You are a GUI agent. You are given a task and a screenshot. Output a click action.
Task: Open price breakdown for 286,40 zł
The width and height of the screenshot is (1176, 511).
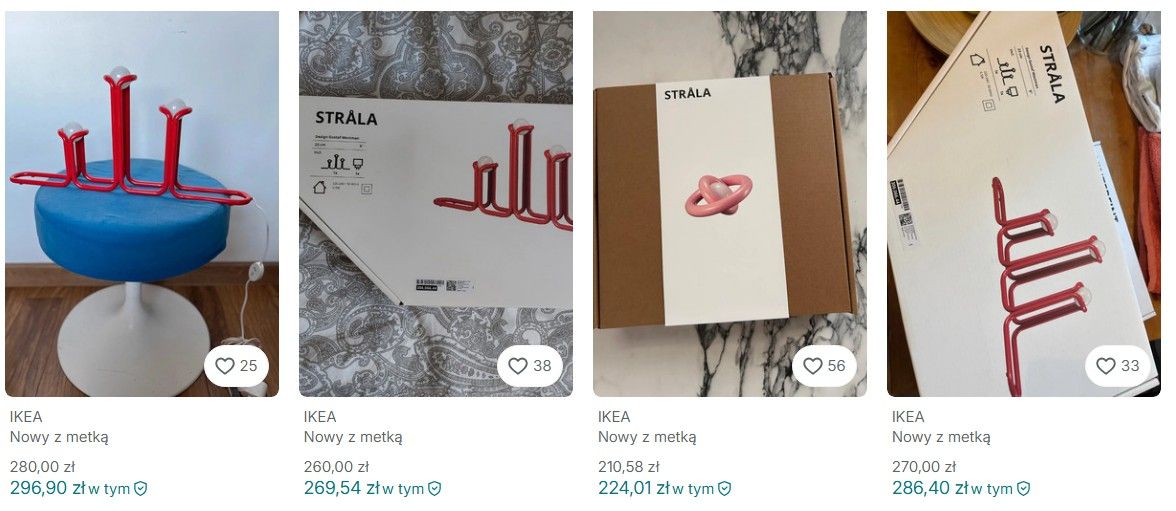pos(929,488)
